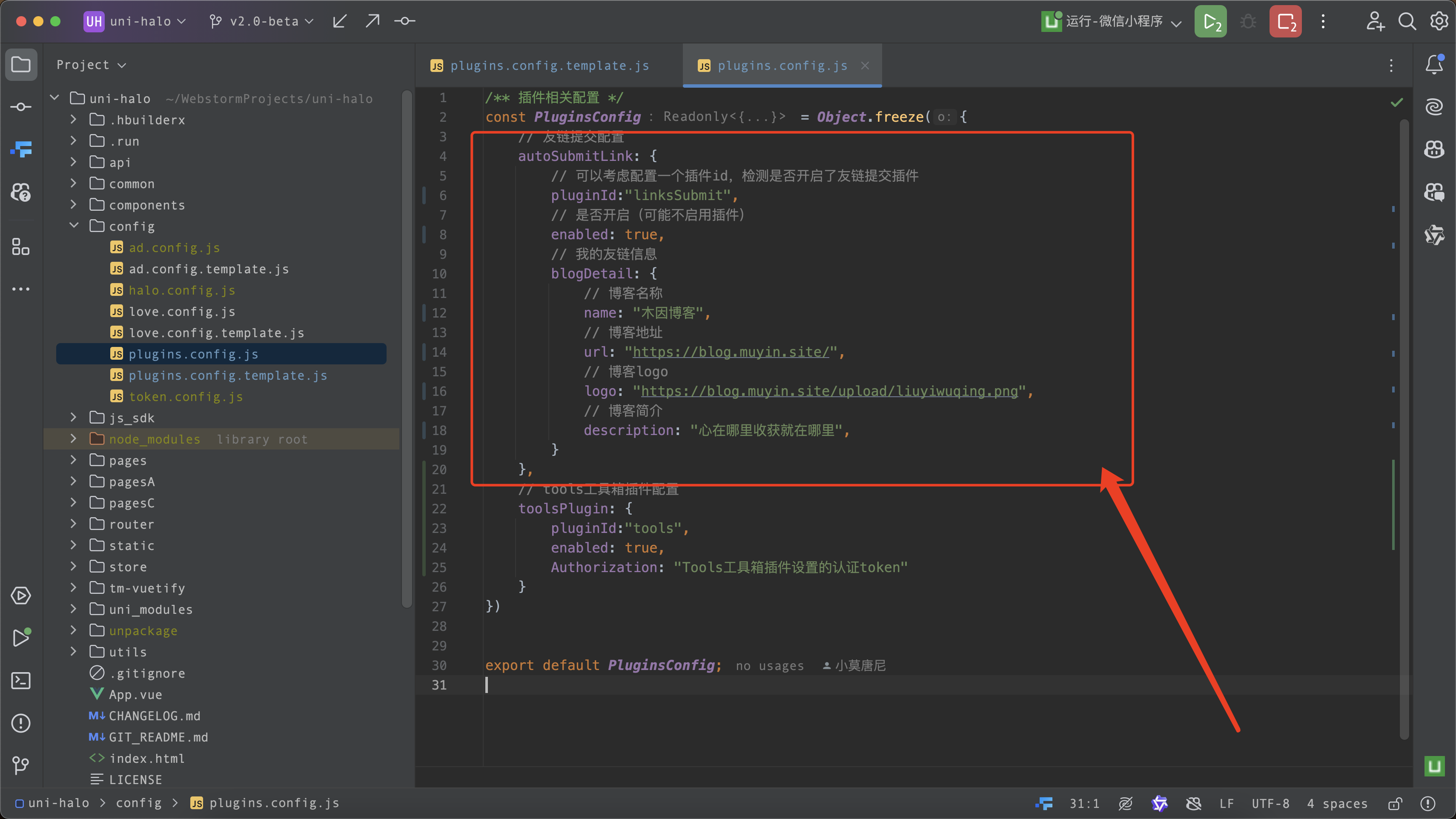
Task: Open the Problems tool window icon
Action: pos(21,722)
